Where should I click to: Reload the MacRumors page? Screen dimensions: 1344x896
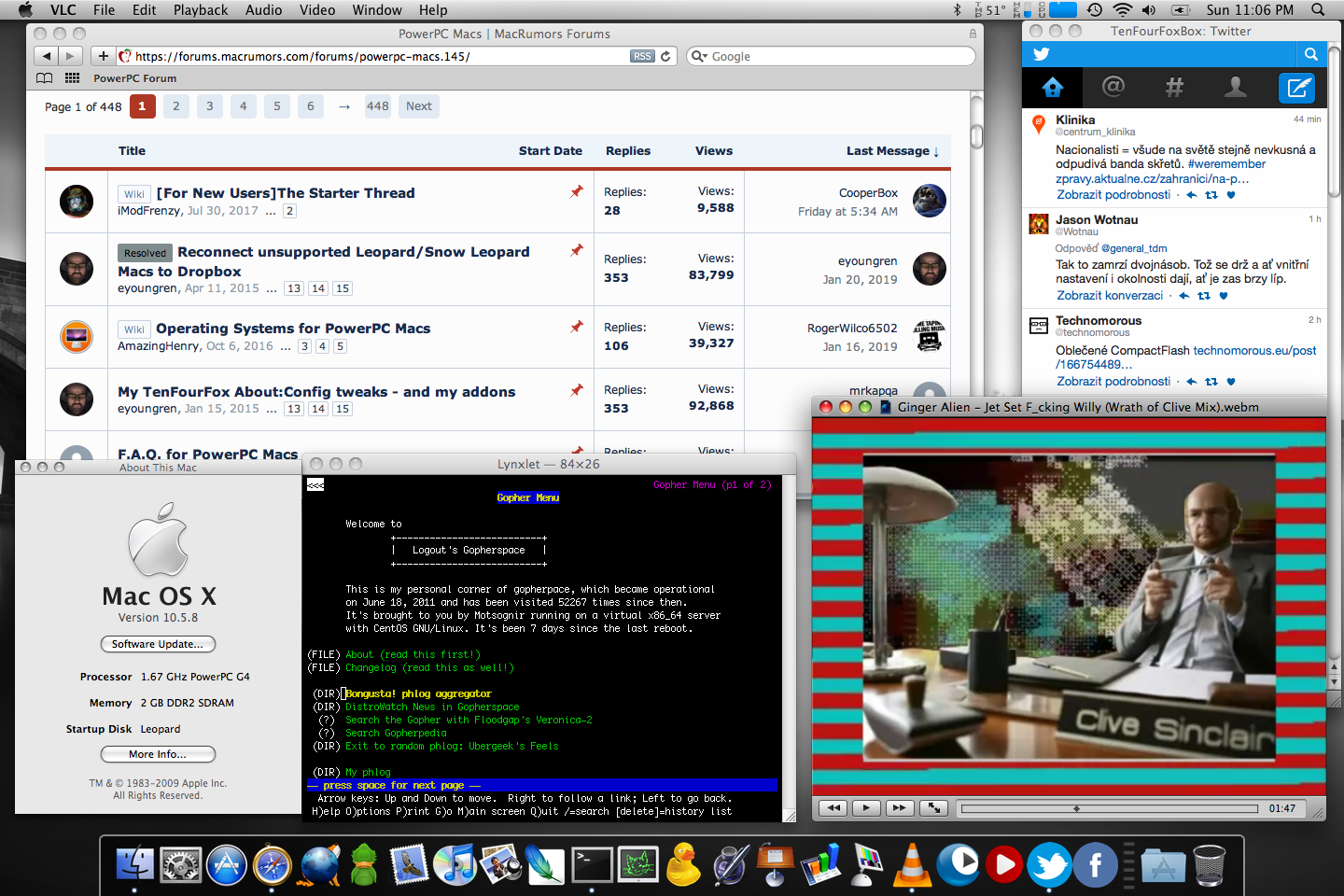click(x=665, y=56)
